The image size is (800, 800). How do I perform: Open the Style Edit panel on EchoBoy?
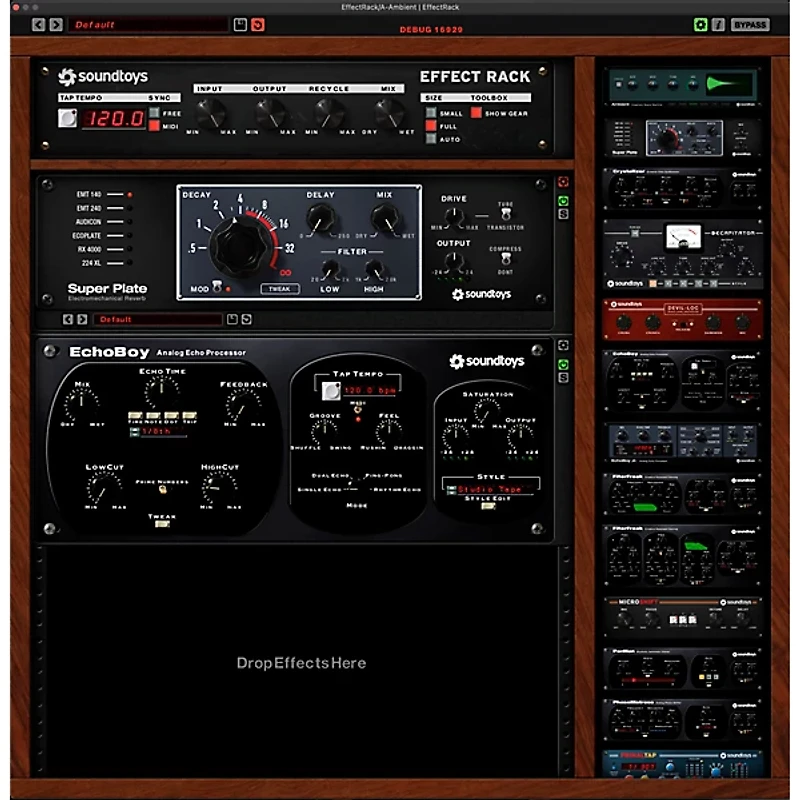point(486,505)
